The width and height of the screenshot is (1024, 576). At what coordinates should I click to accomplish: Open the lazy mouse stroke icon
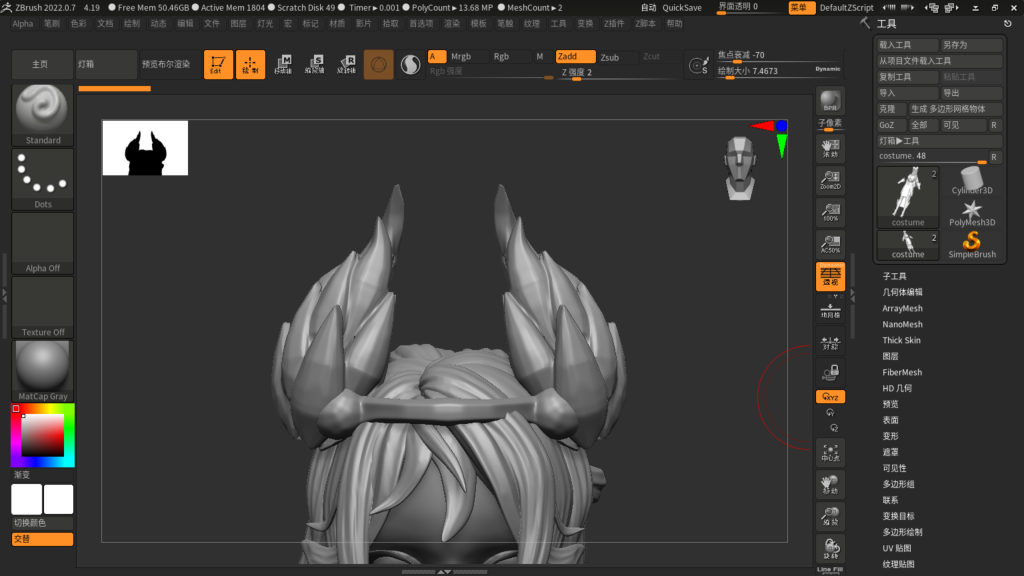click(x=698, y=65)
